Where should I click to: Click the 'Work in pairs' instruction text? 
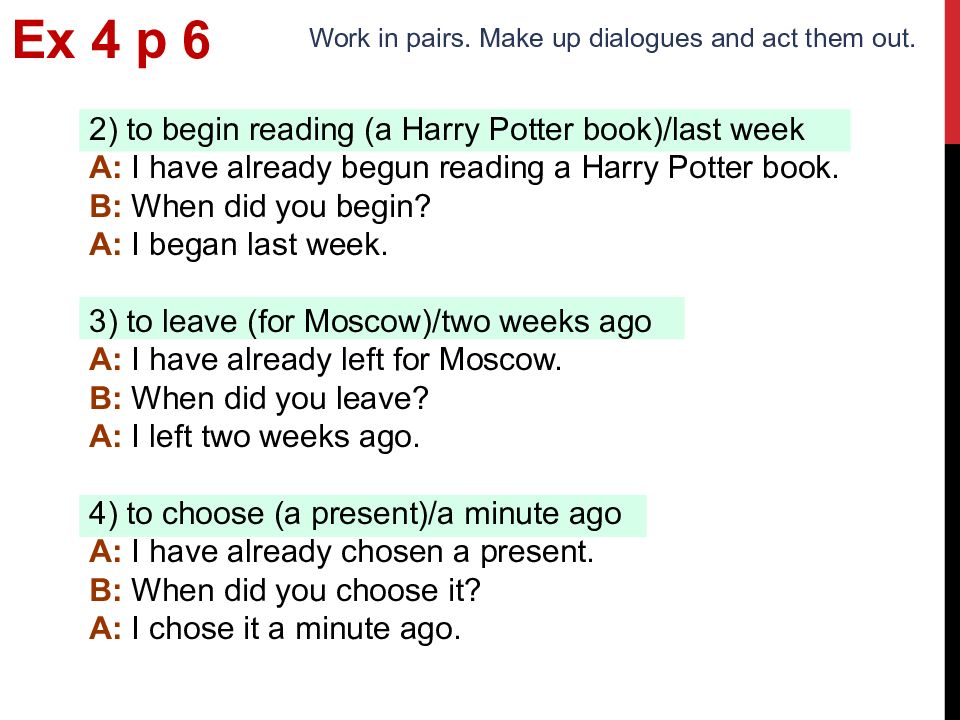(x=612, y=38)
